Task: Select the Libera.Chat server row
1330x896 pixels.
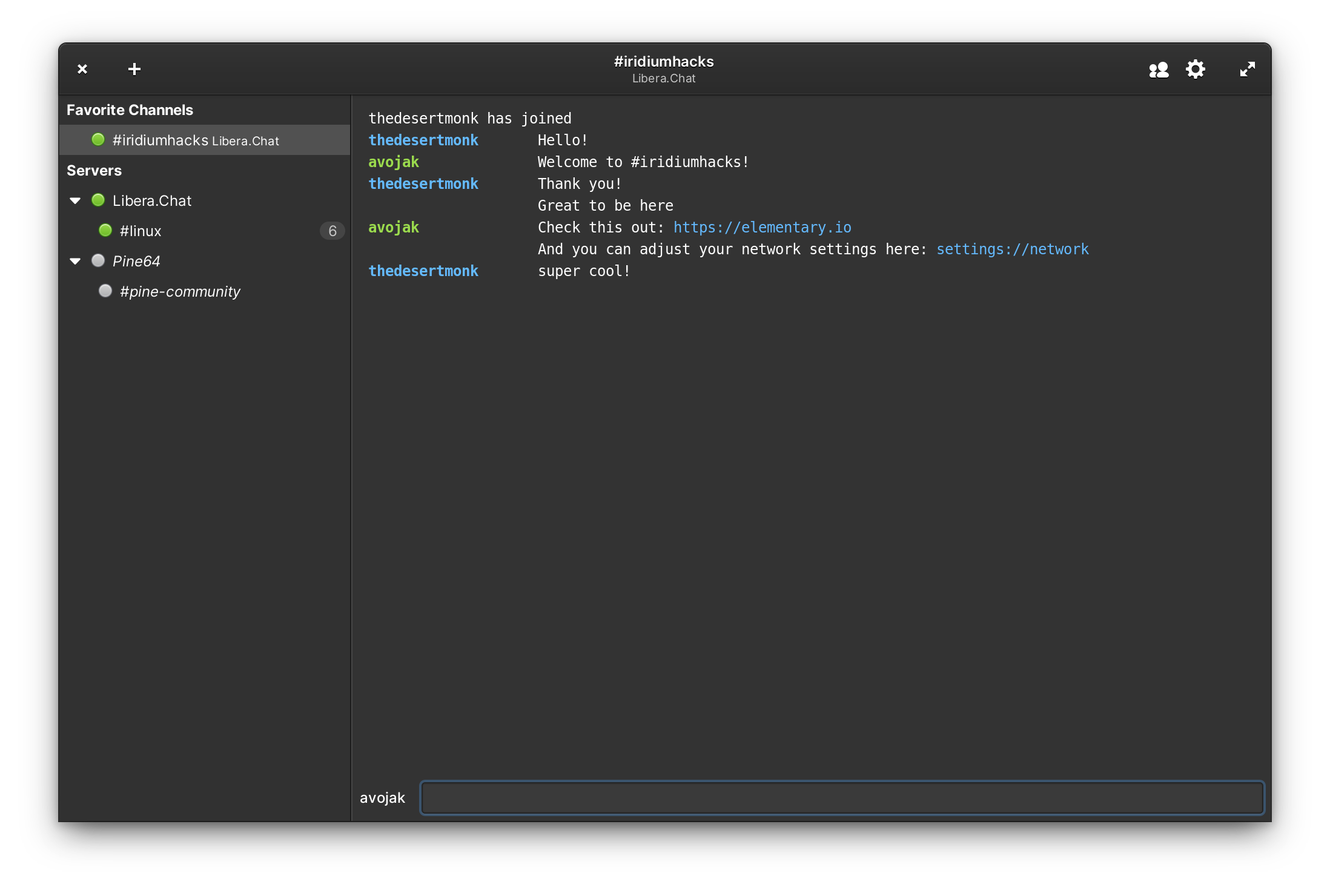Action: 205,200
